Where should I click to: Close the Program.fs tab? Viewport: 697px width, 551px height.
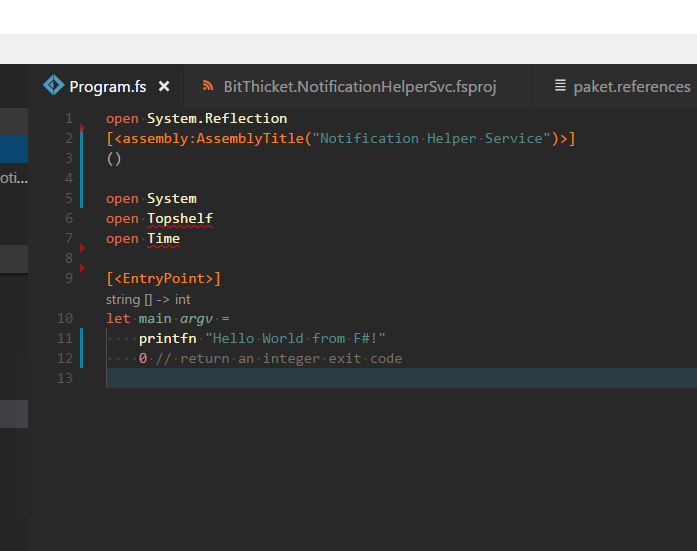click(164, 86)
